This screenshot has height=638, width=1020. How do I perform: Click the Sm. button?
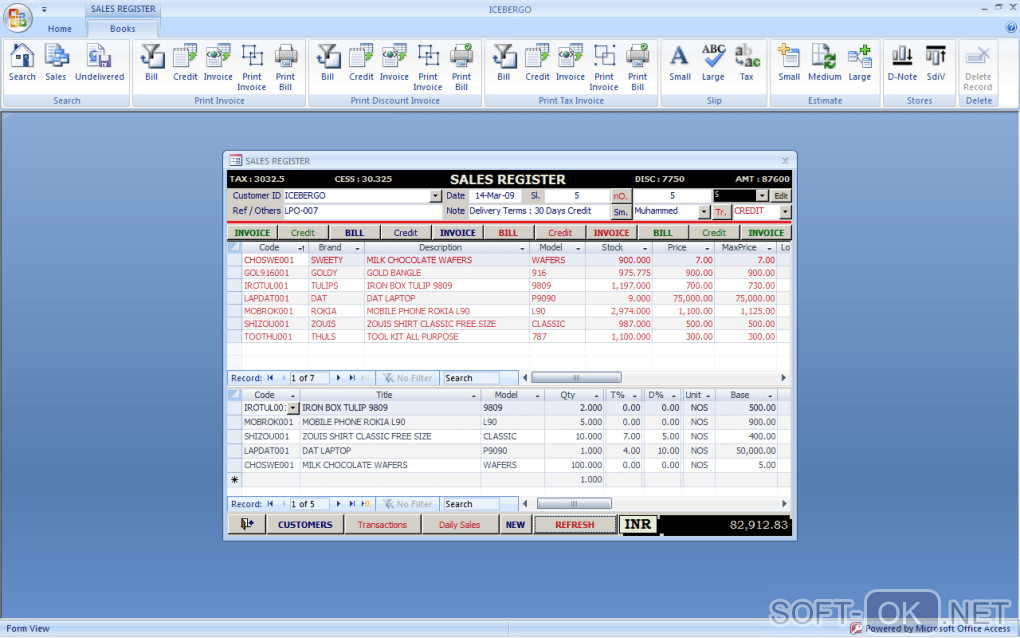pyautogui.click(x=621, y=212)
